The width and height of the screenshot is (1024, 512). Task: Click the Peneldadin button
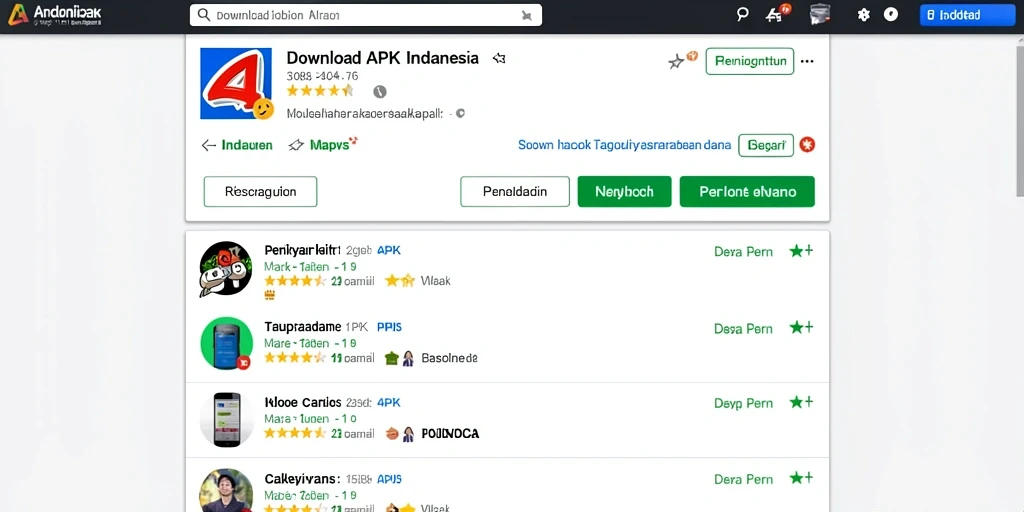(x=515, y=191)
